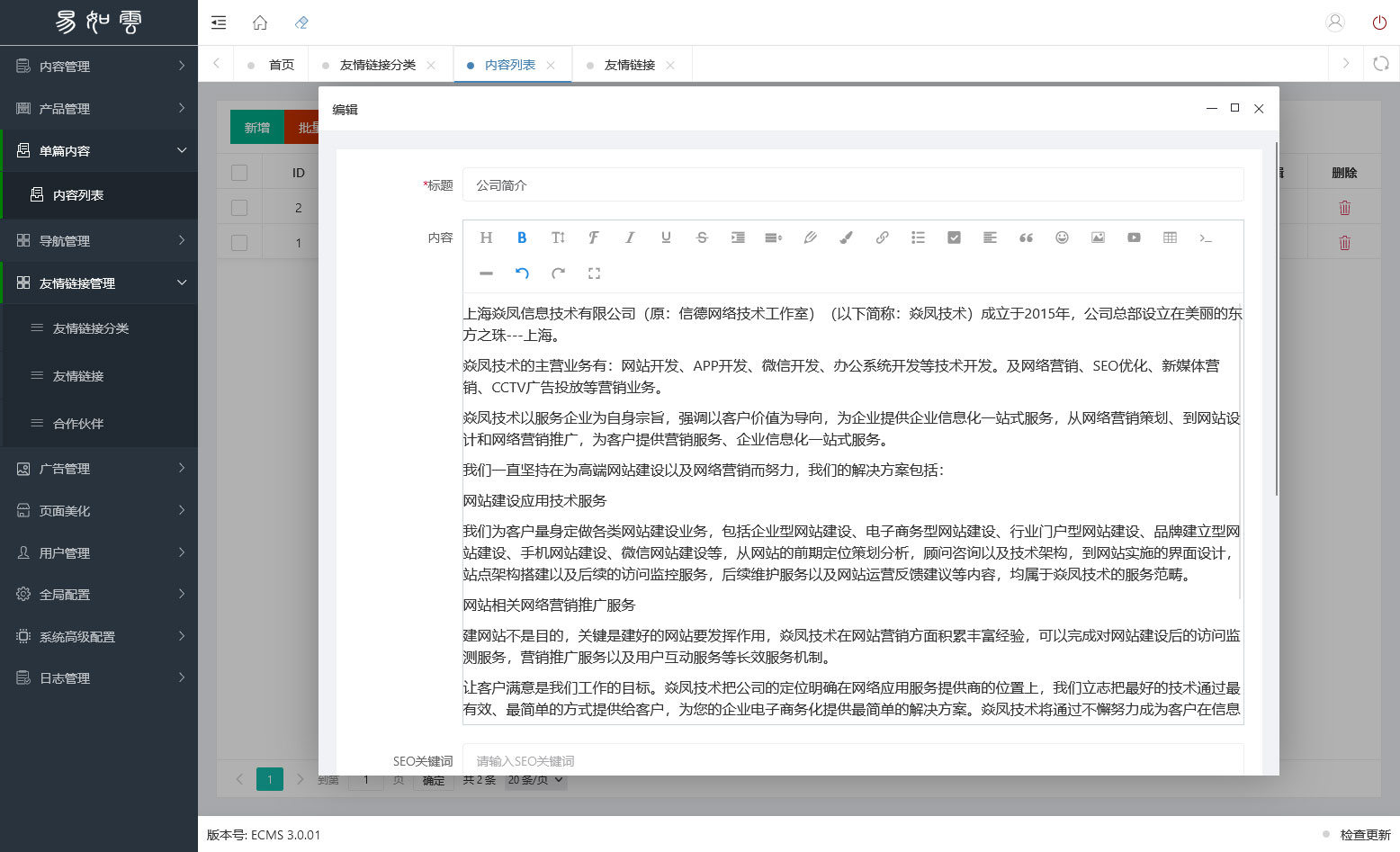
Task: Refresh current tab with reload icon
Action: tap(1381, 64)
